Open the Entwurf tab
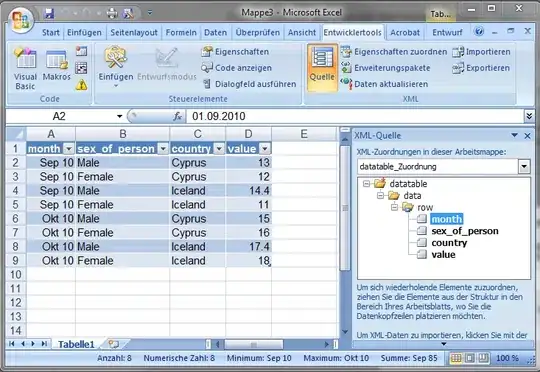This screenshot has height=372, width=540. [447, 32]
